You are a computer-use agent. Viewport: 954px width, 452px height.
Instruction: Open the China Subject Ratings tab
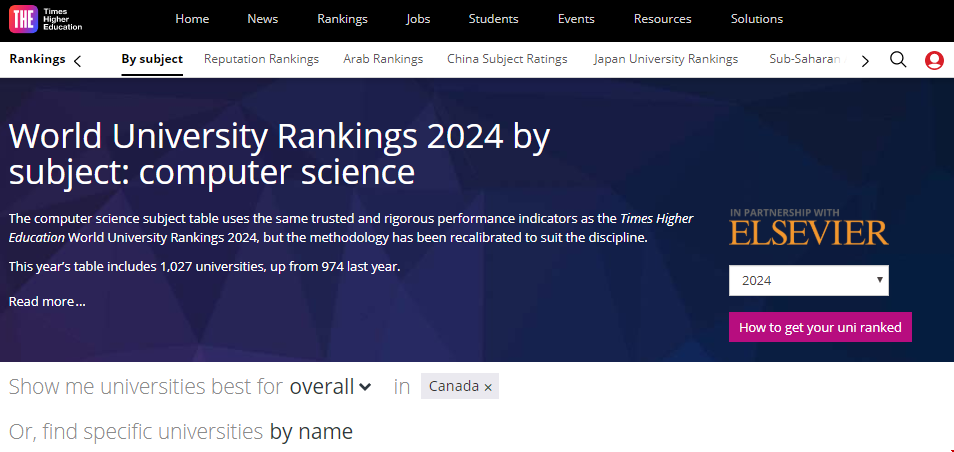507,59
